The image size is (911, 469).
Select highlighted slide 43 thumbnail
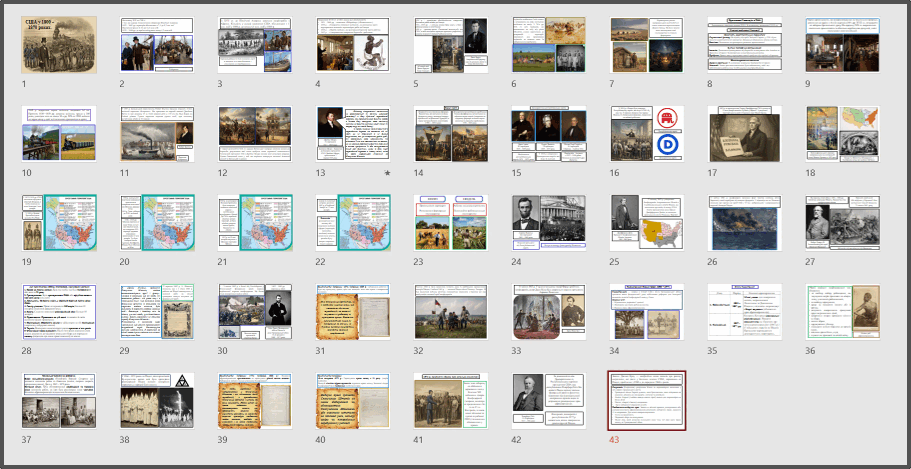647,401
